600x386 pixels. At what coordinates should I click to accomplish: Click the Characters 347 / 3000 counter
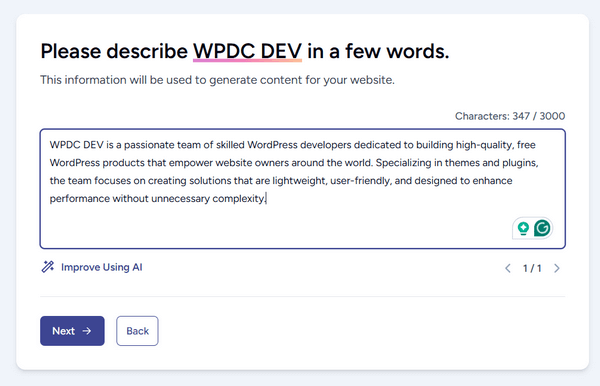click(510, 116)
